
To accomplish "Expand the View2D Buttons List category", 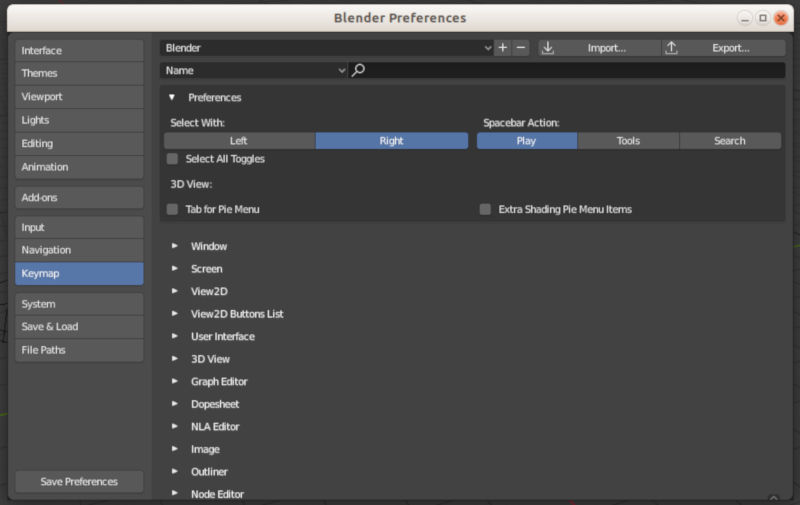I will click(174, 313).
